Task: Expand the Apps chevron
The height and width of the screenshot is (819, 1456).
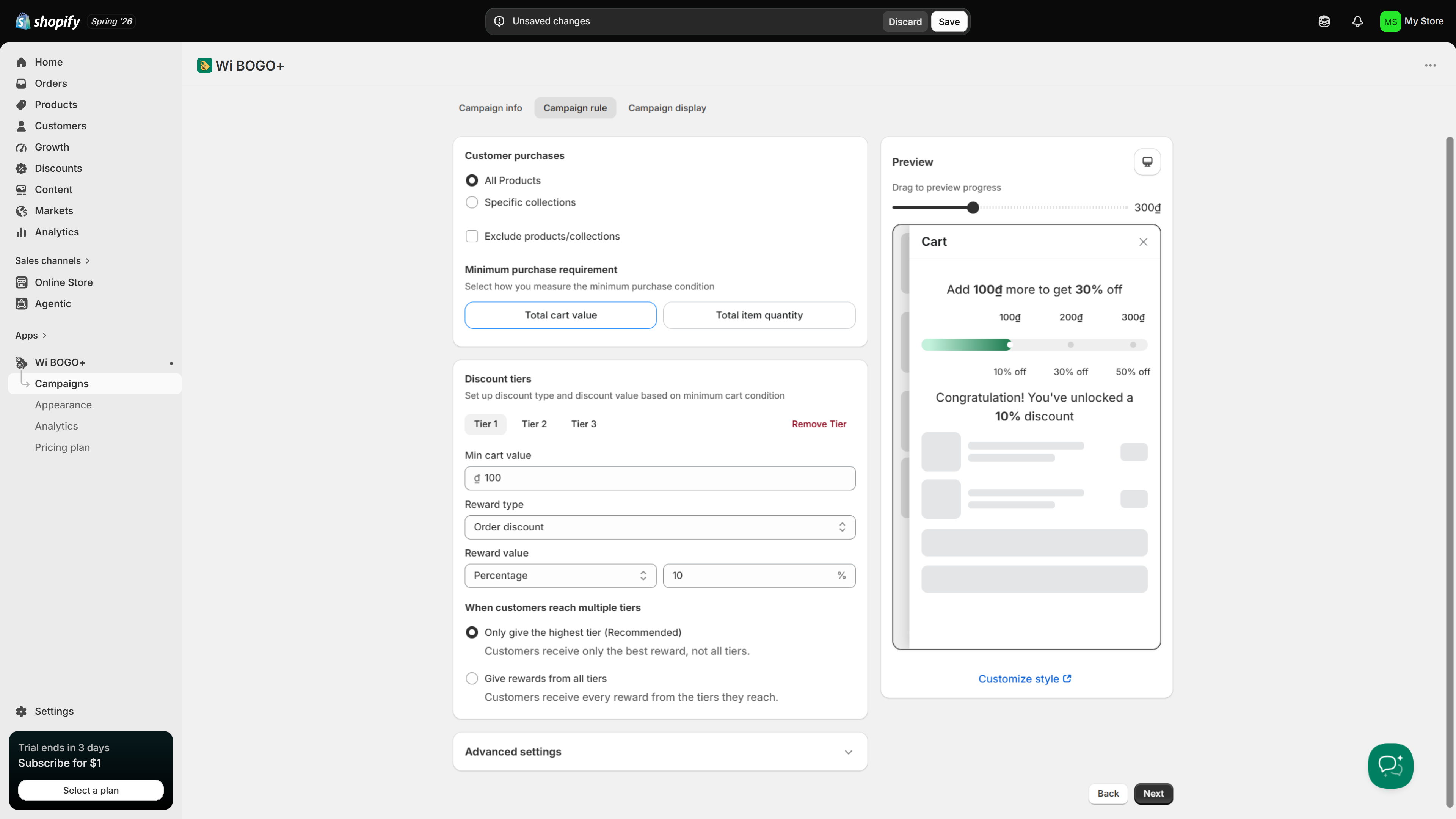Action: (45, 336)
